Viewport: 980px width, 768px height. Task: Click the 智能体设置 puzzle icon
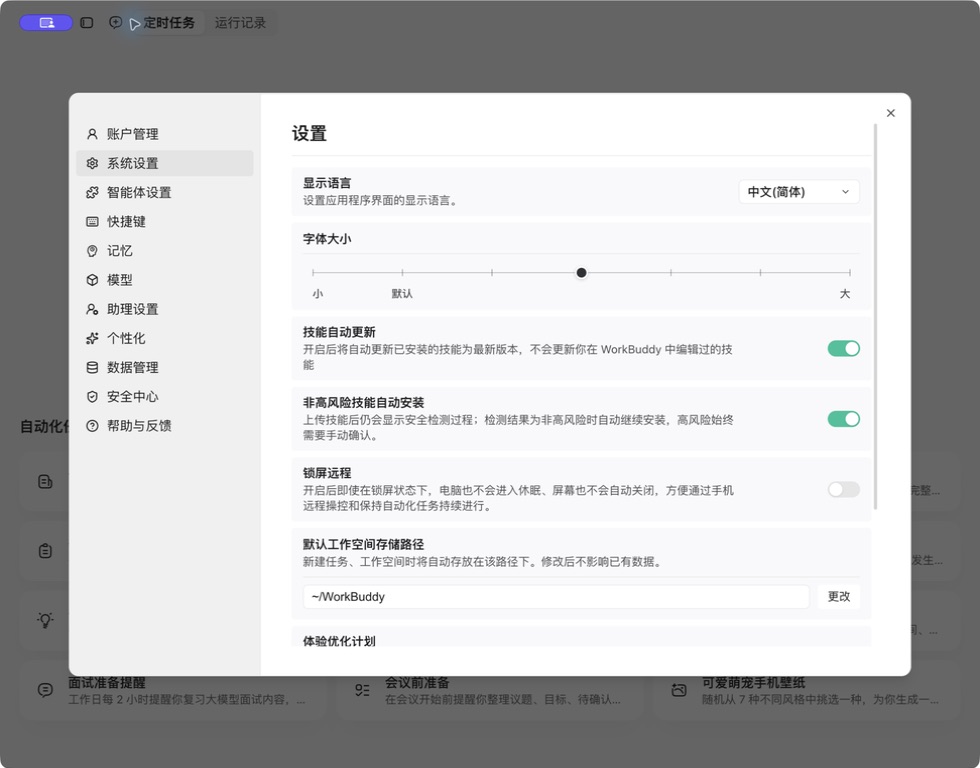click(x=92, y=192)
